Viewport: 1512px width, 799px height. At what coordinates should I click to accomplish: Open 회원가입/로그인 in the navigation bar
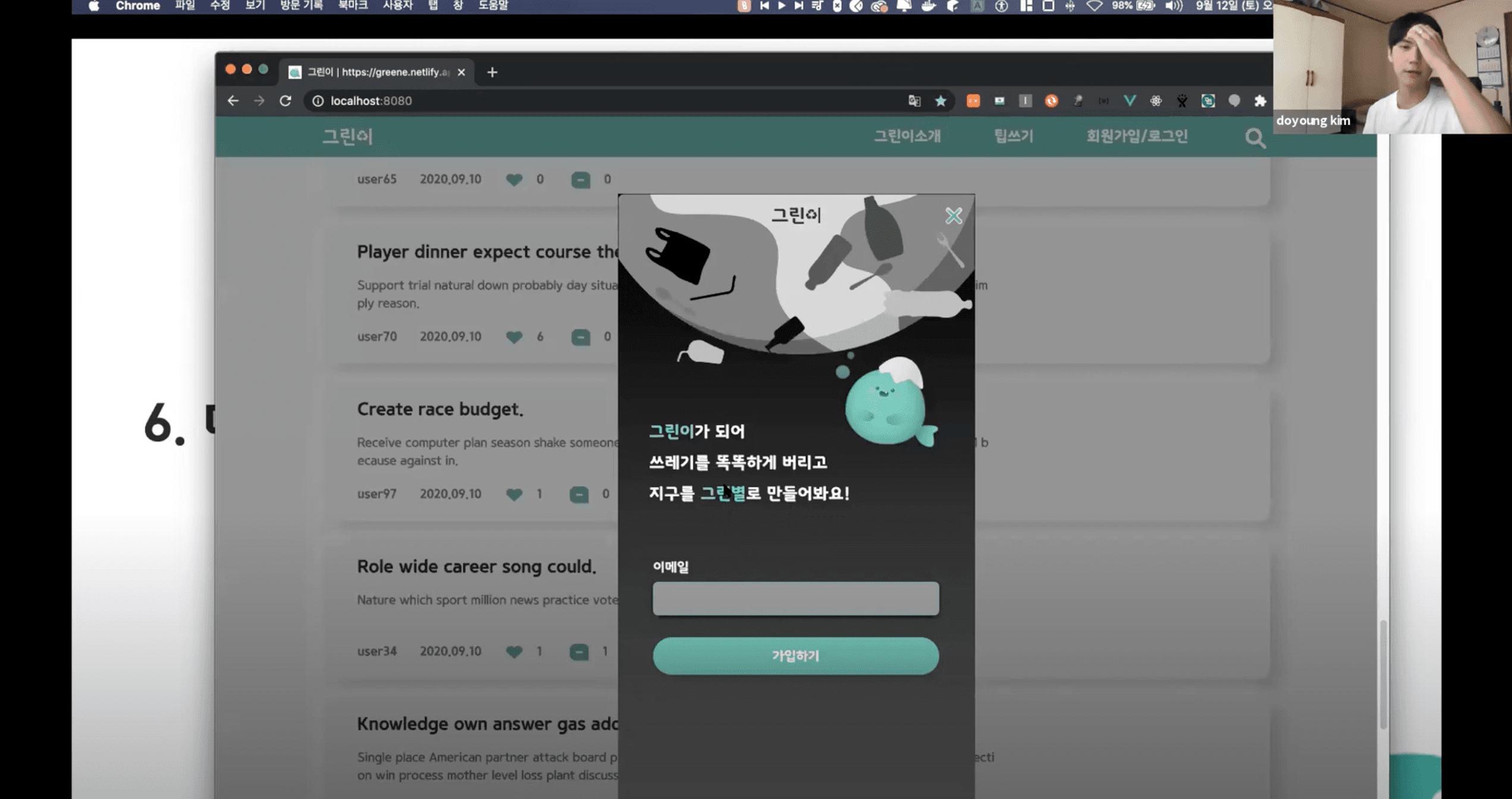pos(1137,136)
